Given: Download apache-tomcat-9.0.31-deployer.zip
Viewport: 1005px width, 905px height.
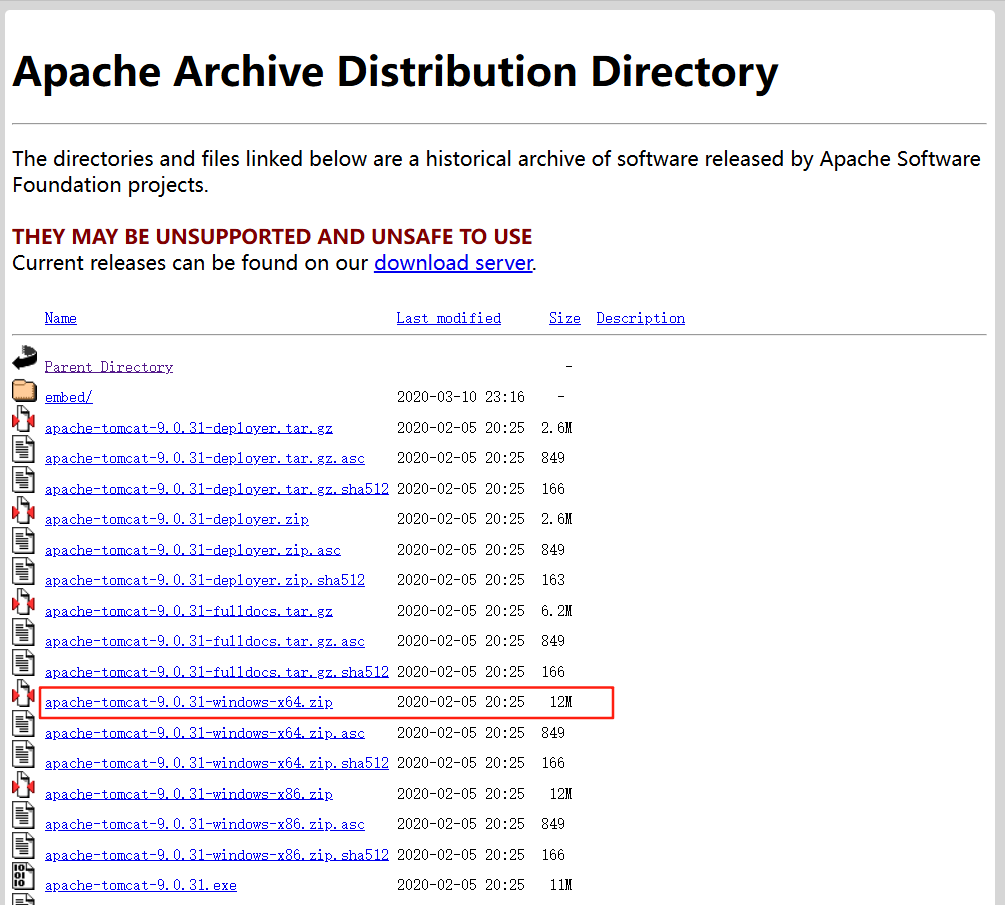Looking at the screenshot, I should pos(176,519).
